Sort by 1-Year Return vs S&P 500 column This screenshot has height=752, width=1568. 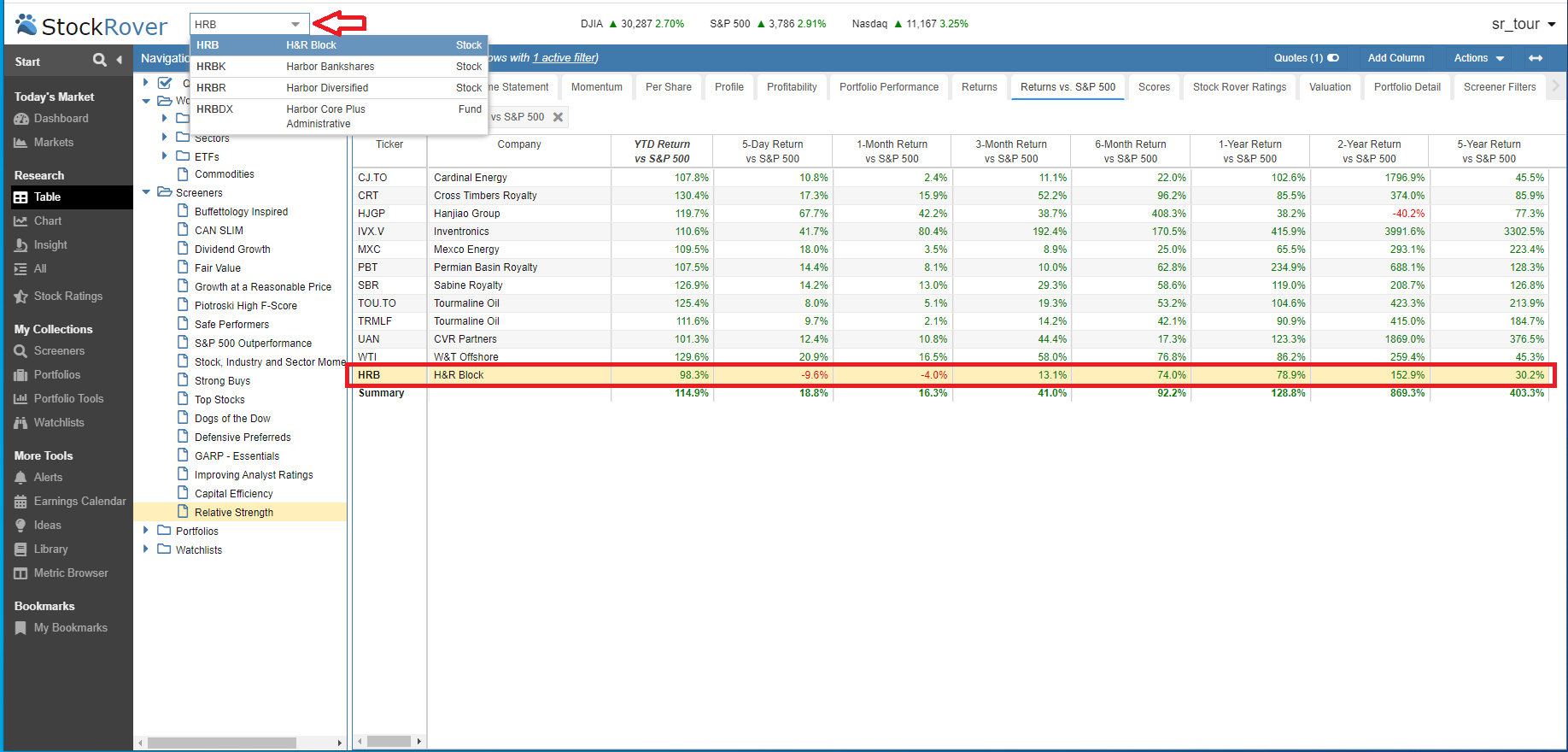[x=1249, y=151]
